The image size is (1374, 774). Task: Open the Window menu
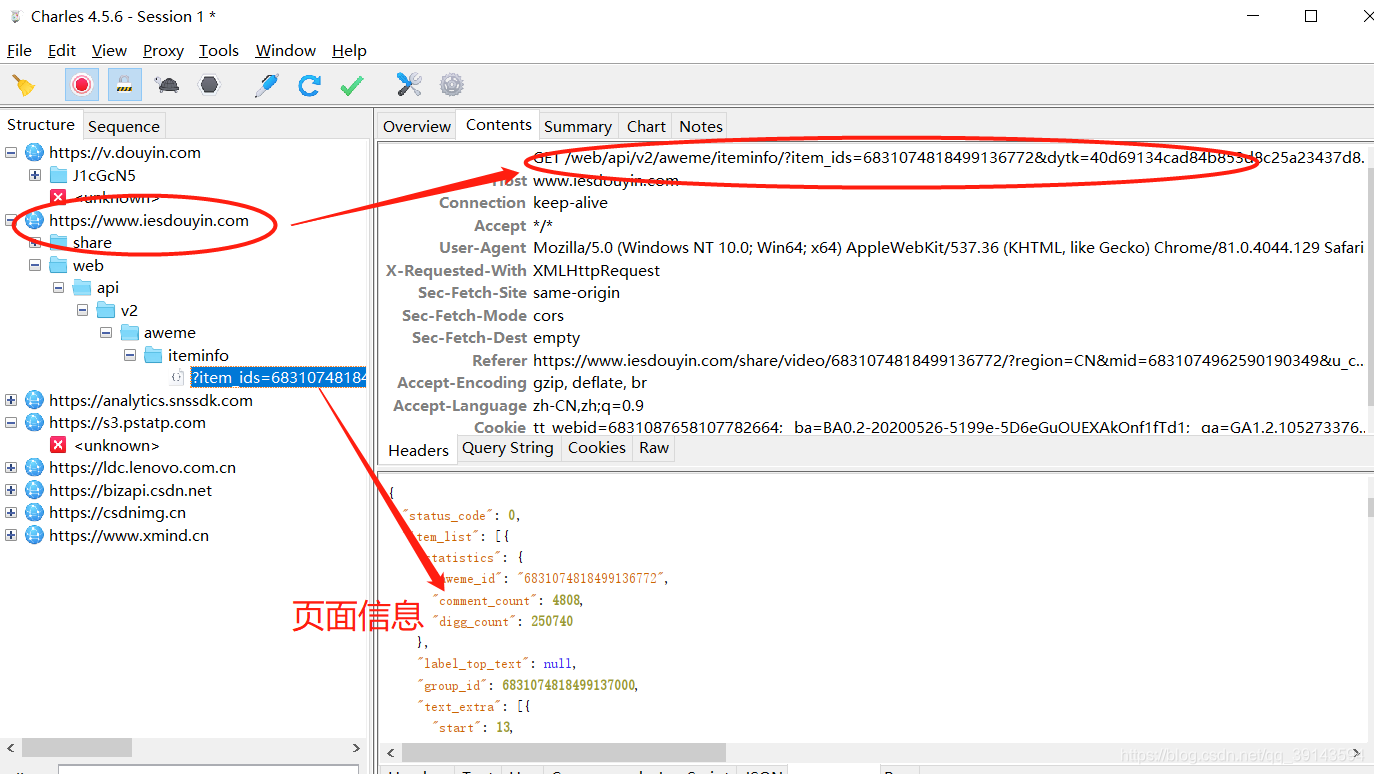286,50
